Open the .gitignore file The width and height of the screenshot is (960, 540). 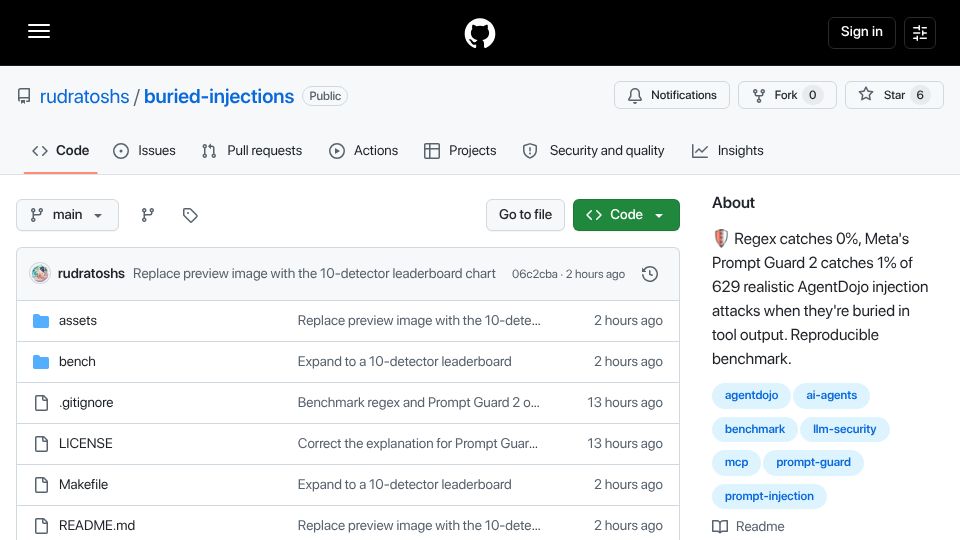click(x=86, y=403)
